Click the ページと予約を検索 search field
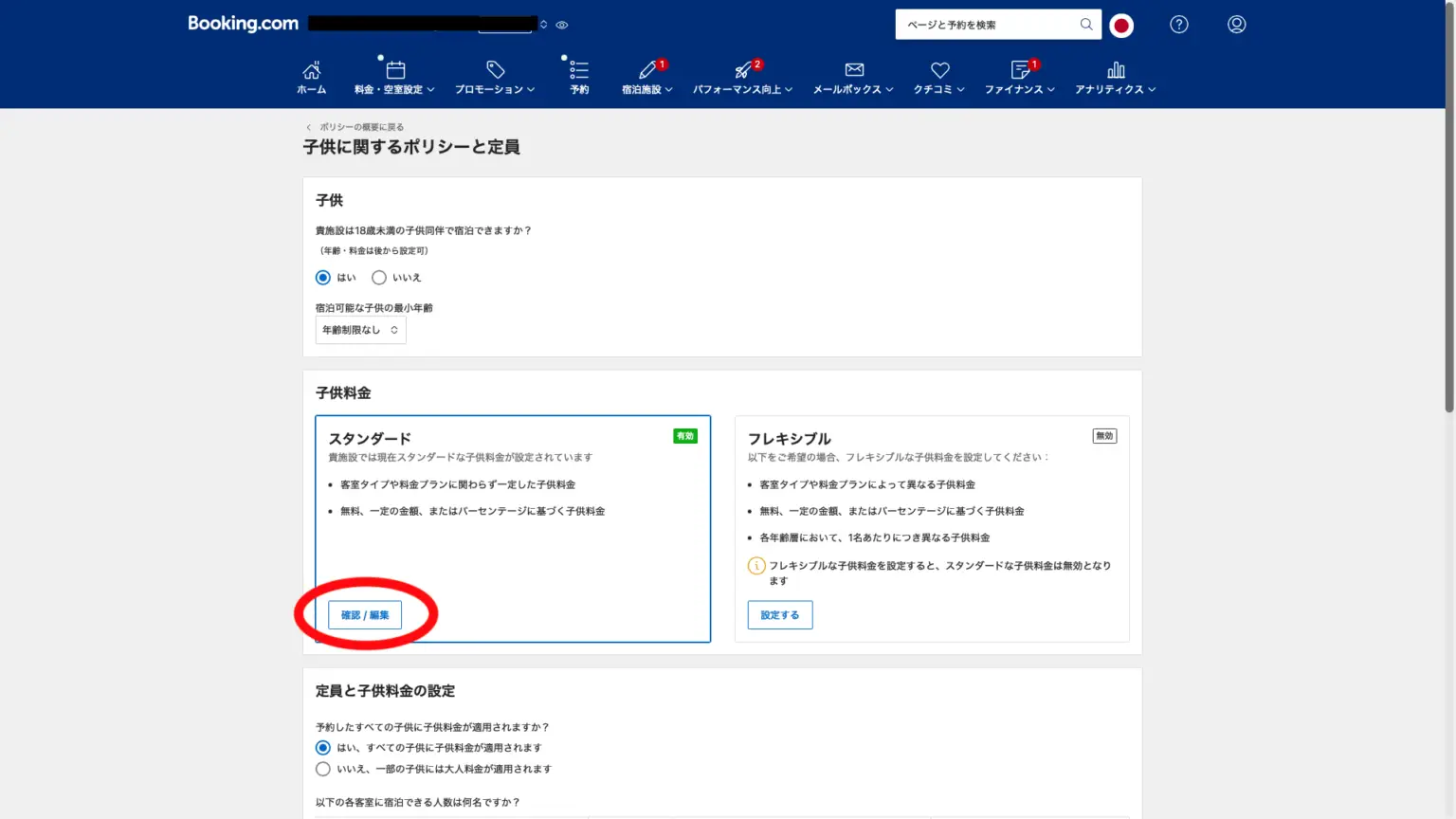The width and height of the screenshot is (1456, 819). point(986,25)
